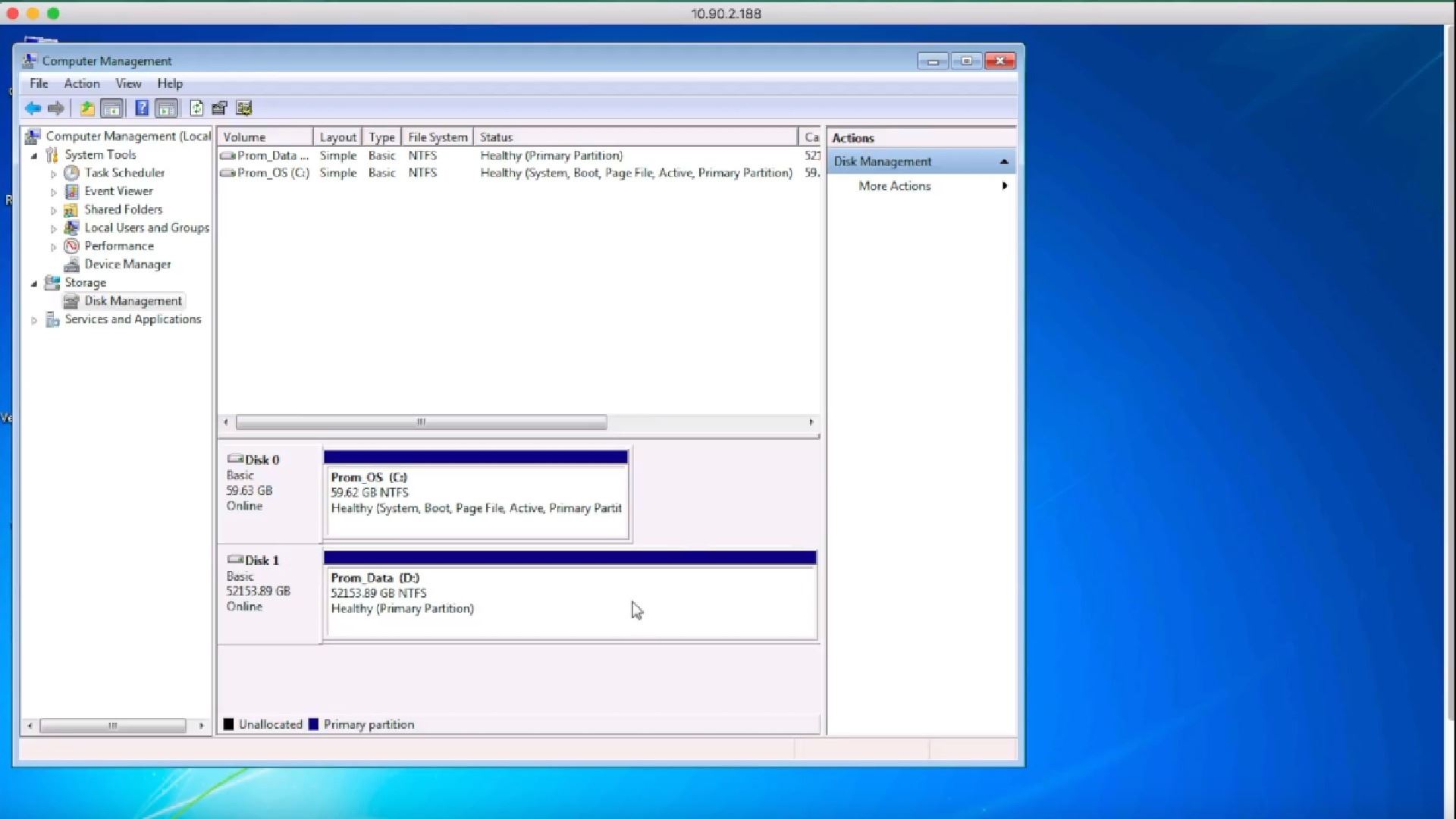Viewport: 1456px width, 819px height.
Task: Expand the Services and Applications node
Action: click(34, 320)
